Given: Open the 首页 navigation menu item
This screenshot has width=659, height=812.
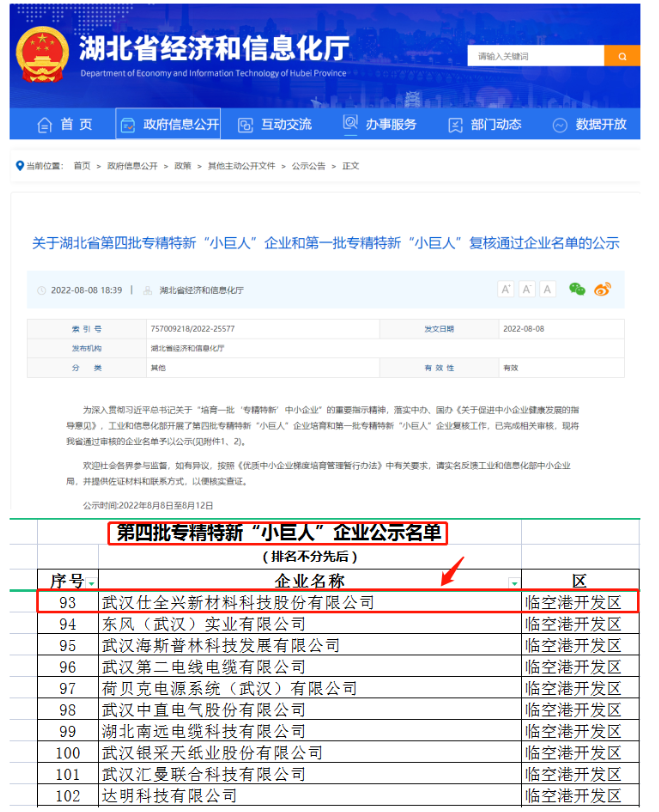Looking at the screenshot, I should [65, 124].
